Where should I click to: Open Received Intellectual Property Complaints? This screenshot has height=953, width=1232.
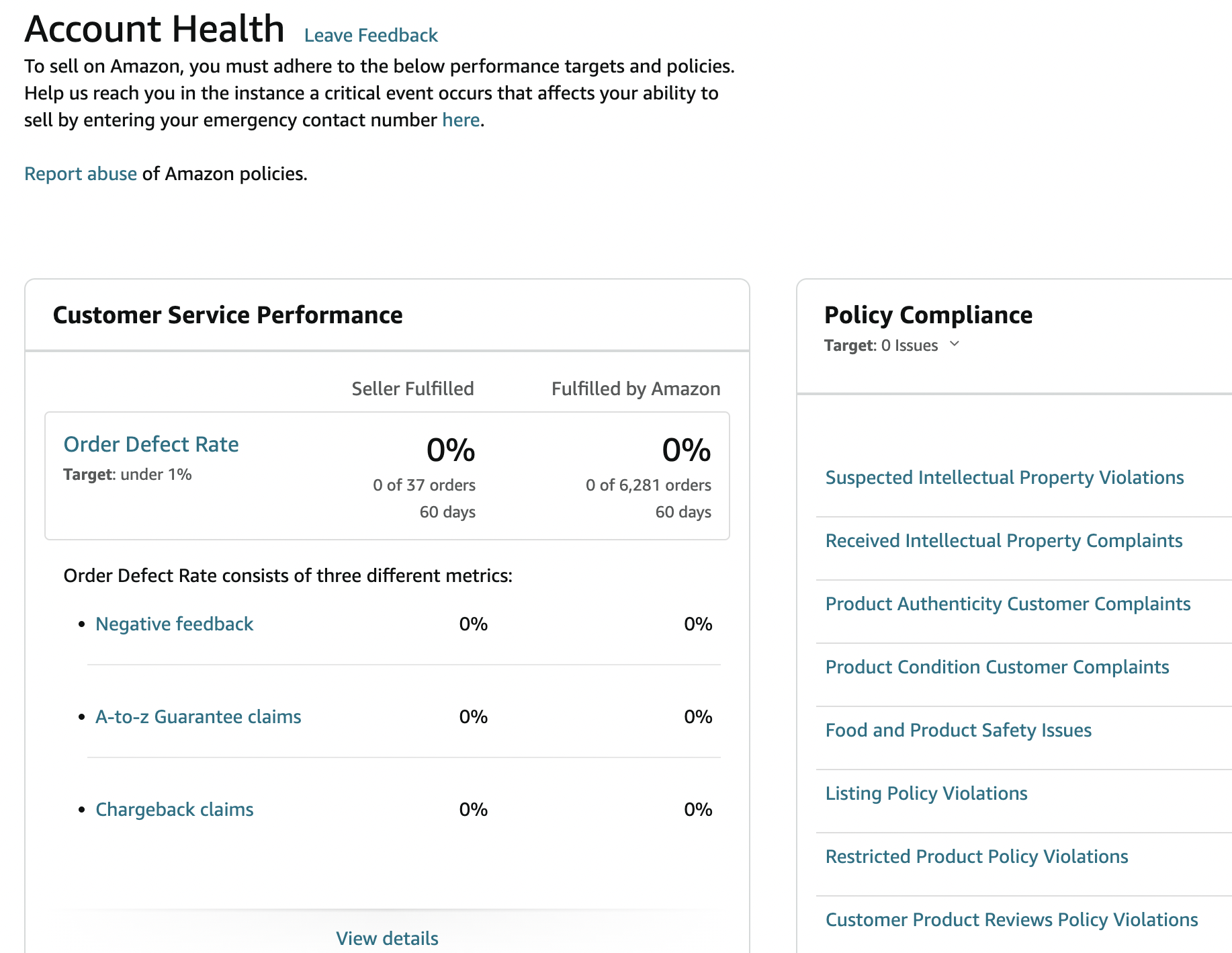pos(1004,540)
